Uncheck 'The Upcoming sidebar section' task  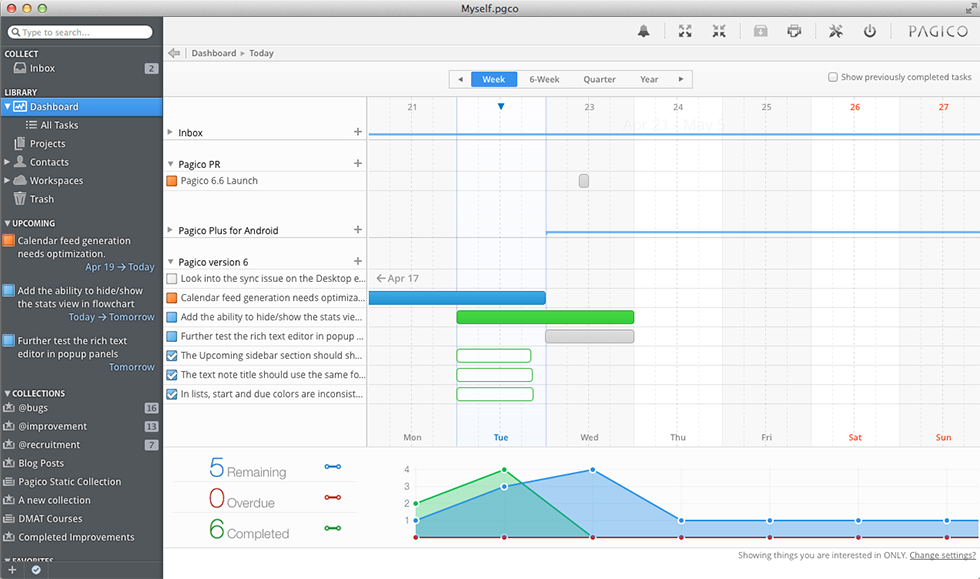pos(172,356)
